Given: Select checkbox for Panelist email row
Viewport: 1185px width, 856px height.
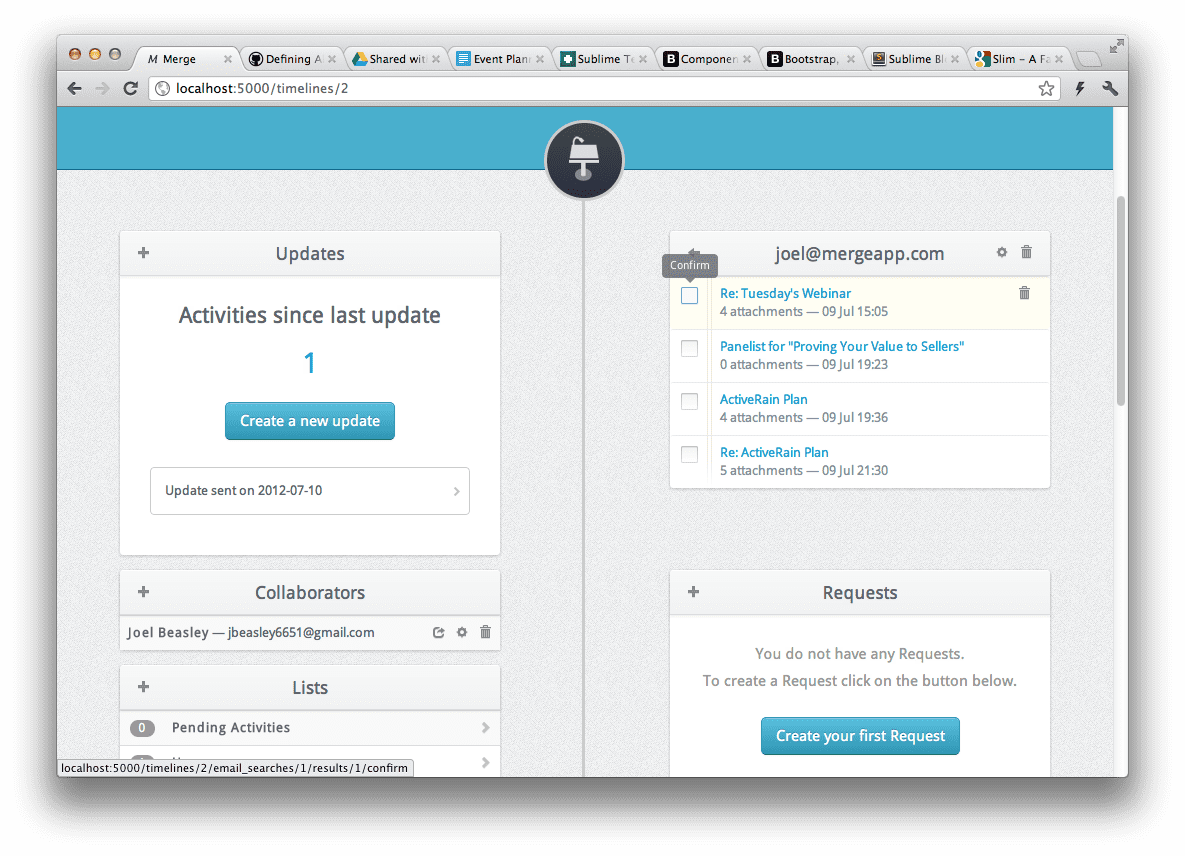Looking at the screenshot, I should point(690,349).
